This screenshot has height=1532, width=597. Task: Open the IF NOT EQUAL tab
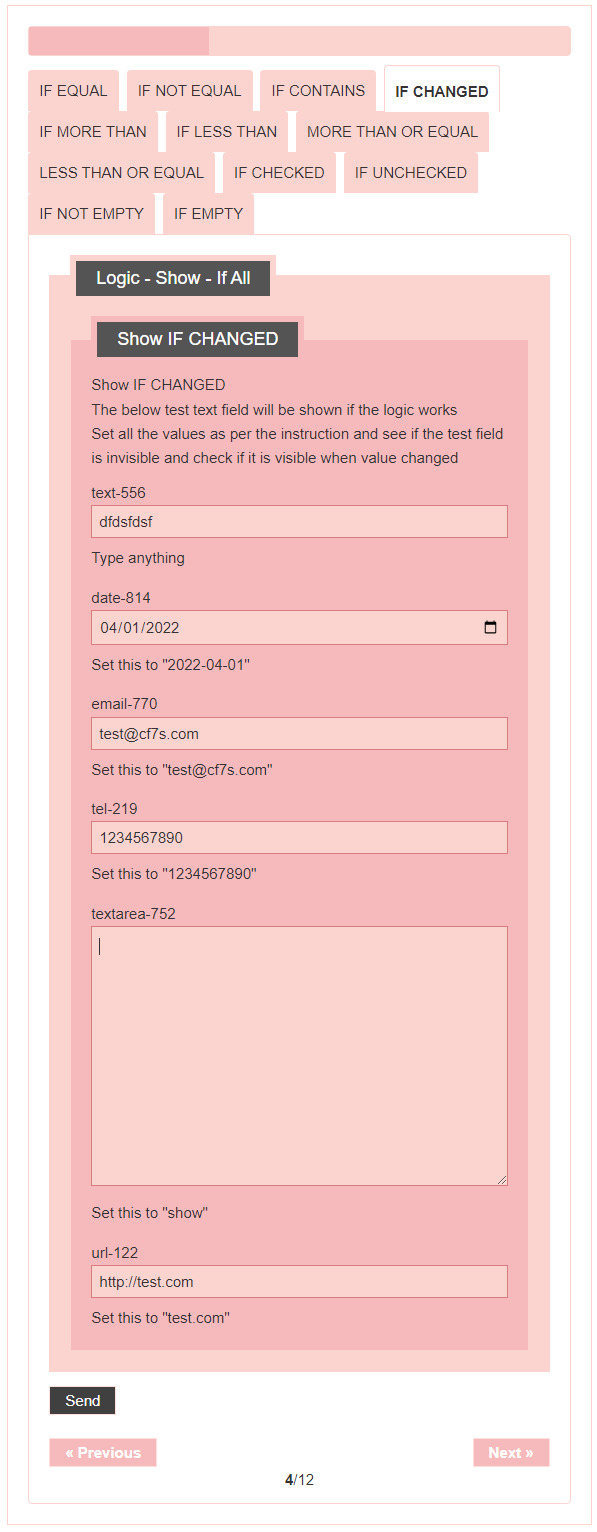190,91
